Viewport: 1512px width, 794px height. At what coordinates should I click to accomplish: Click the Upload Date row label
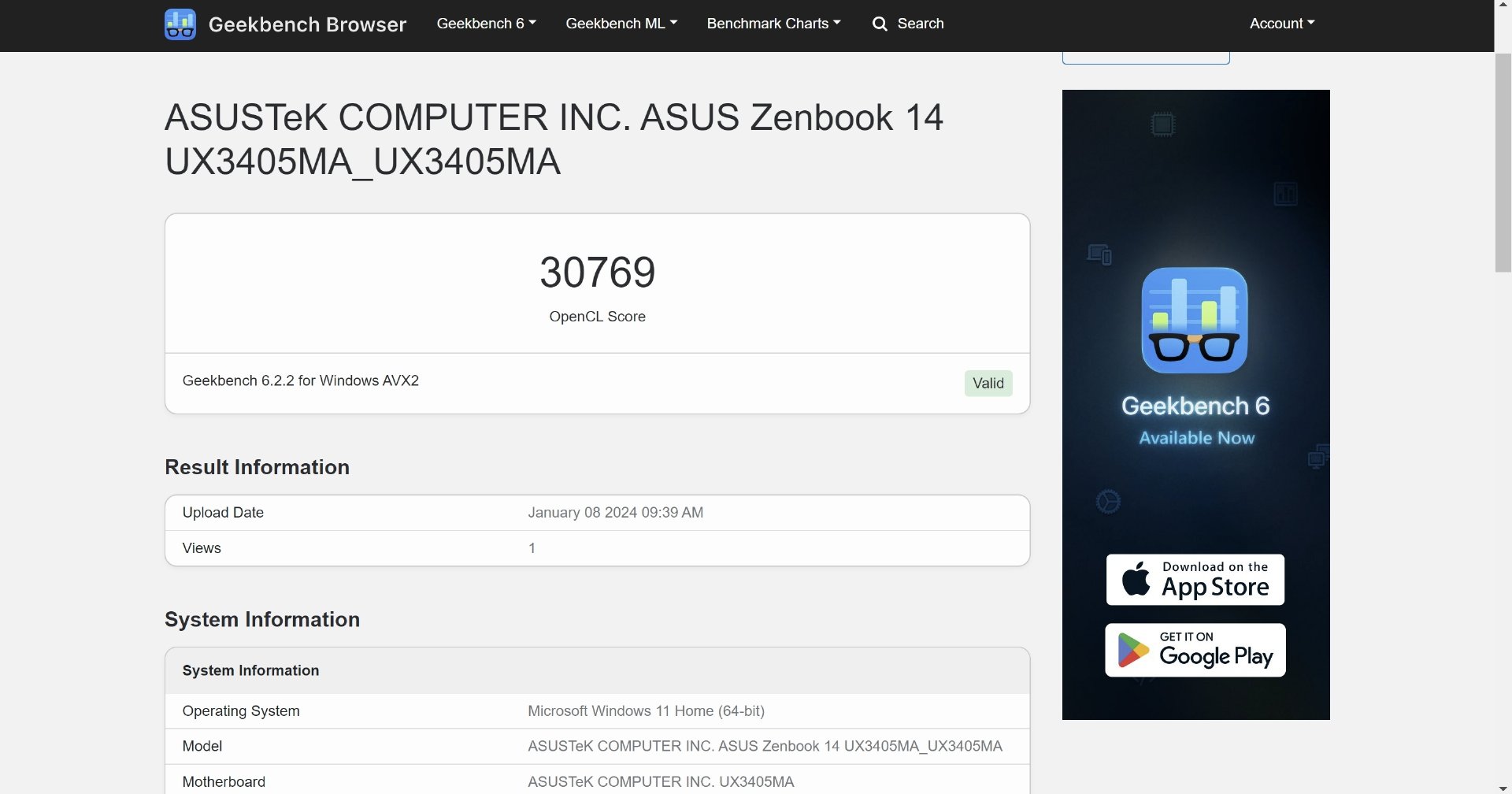224,513
